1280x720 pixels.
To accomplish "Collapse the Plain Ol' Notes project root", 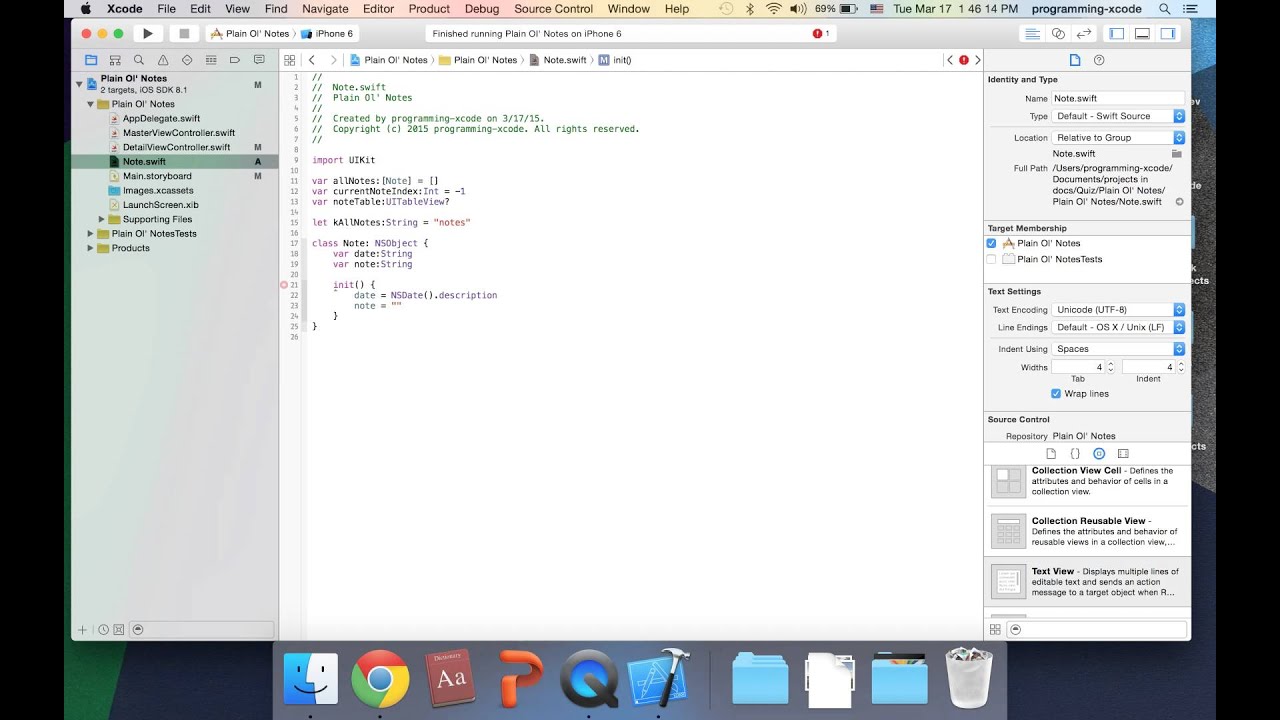I will (79, 84).
